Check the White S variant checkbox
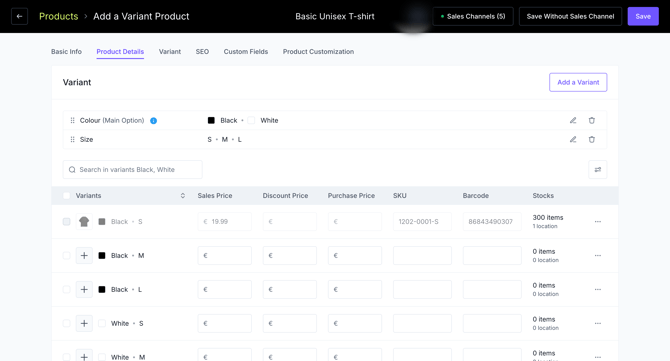 [x=66, y=323]
